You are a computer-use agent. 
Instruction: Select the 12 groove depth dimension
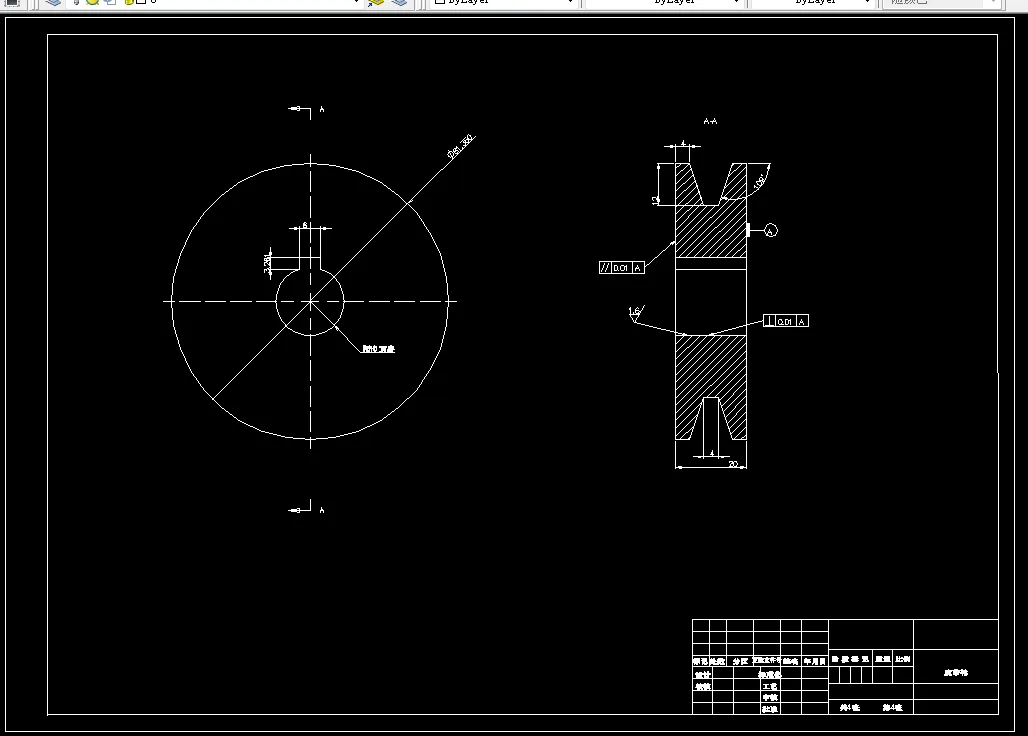click(655, 200)
